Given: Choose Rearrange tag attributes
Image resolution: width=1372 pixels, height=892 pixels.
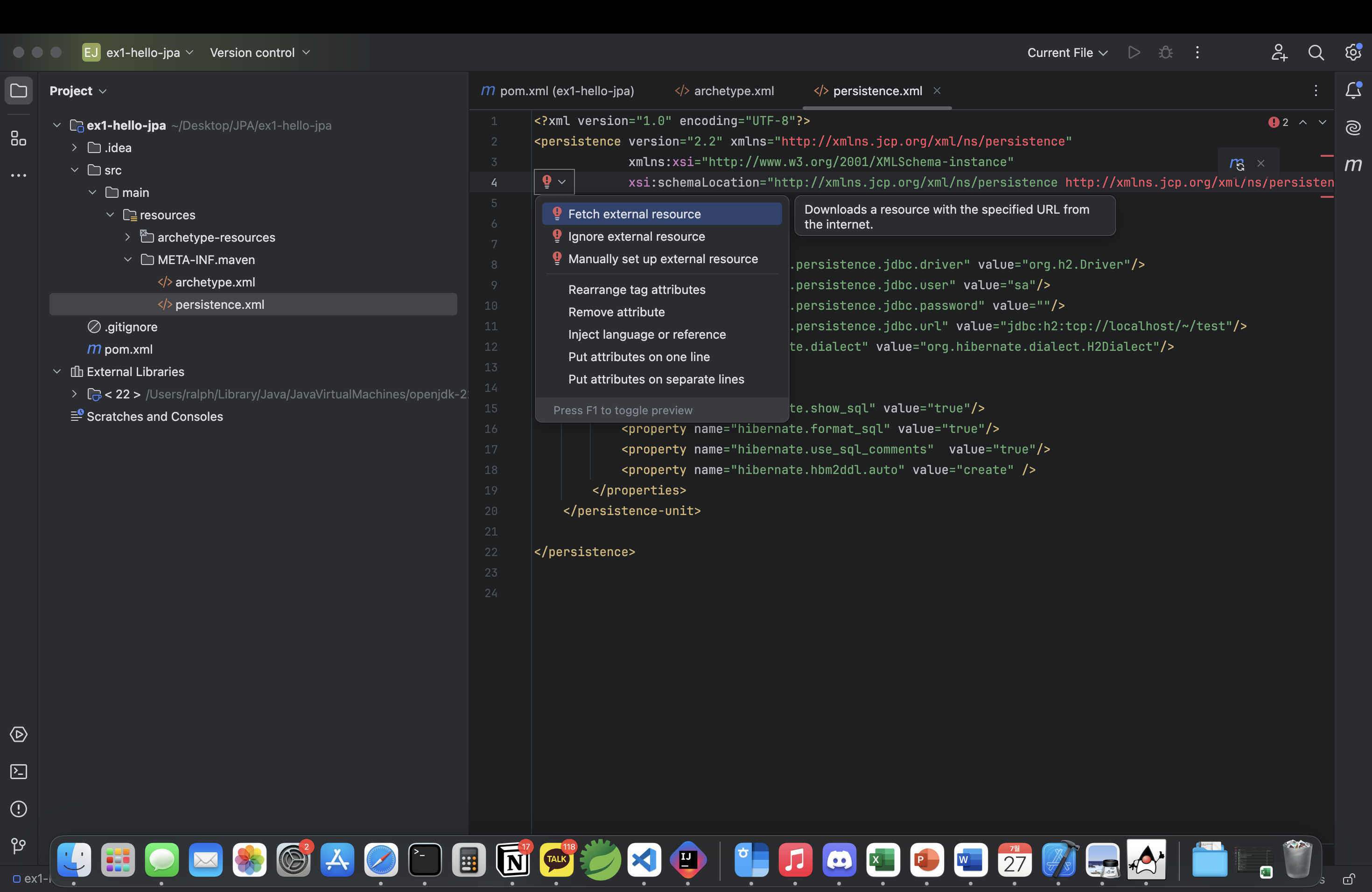Looking at the screenshot, I should [662, 289].
